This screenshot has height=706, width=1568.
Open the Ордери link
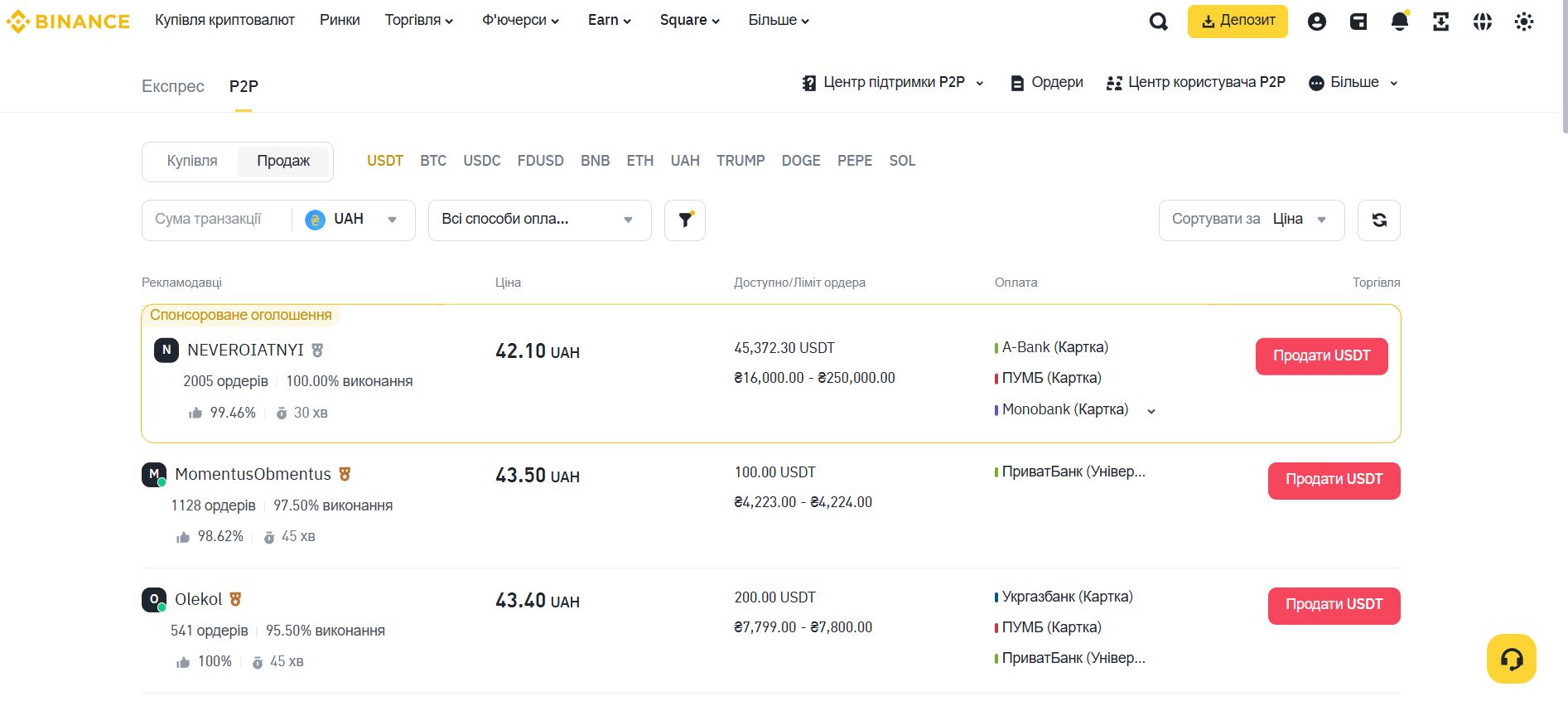click(x=1047, y=83)
